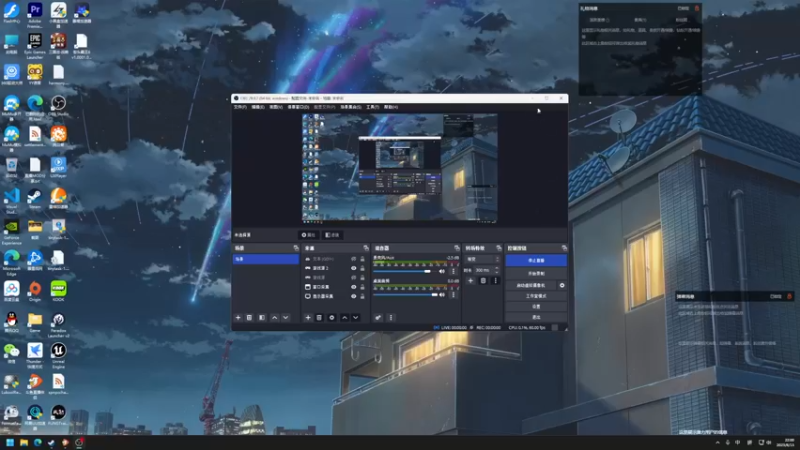800x450 pixels.
Task: Add a new source in Sources panel
Action: click(x=308, y=317)
